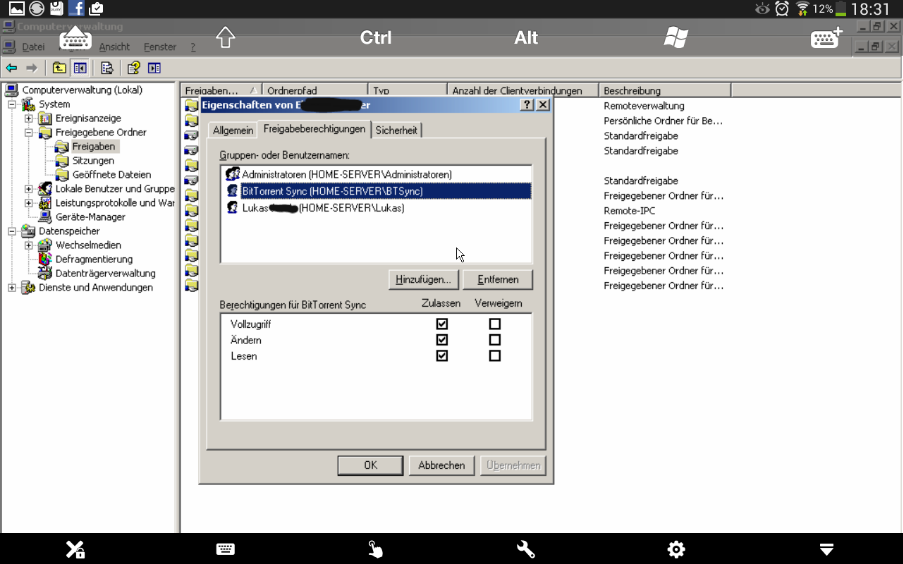Click the Entfernen button
903x564 pixels.
pos(498,279)
